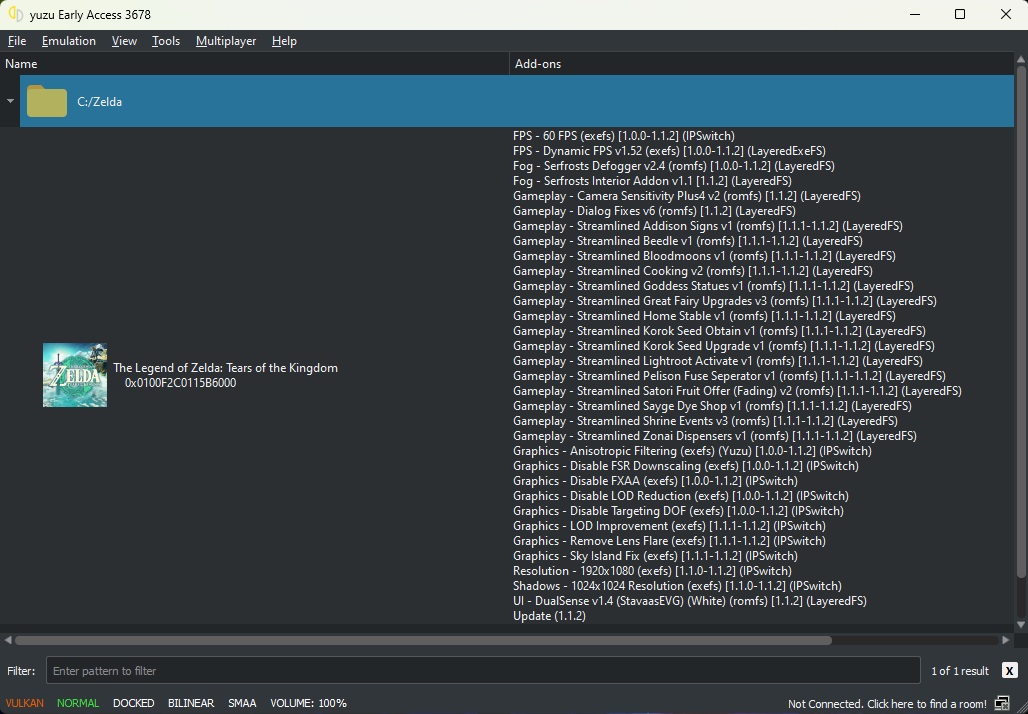The image size is (1028, 714).
Task: Click the Dynamic FPS v1.52 add-on line
Action: click(x=669, y=151)
